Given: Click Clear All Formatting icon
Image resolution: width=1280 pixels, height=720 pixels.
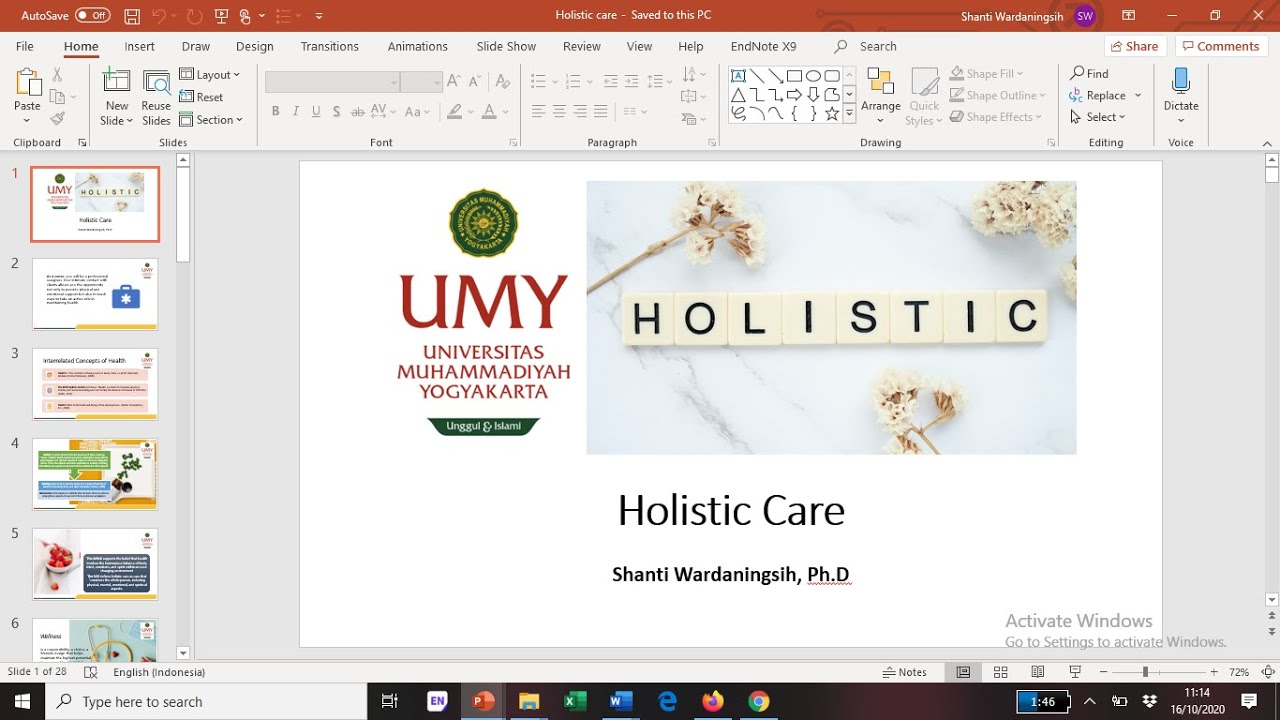Looking at the screenshot, I should 501,82.
